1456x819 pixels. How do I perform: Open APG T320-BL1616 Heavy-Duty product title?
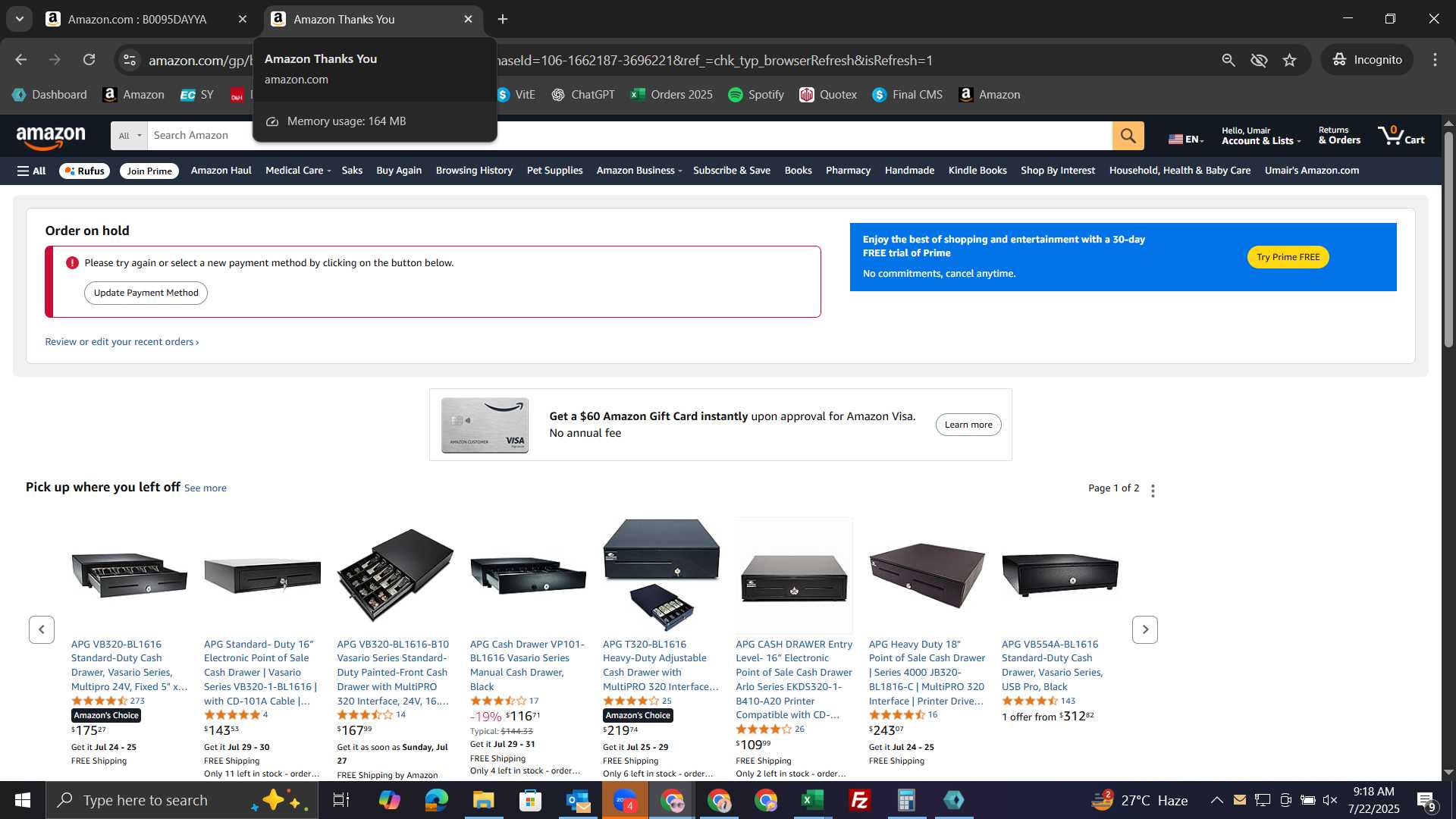tap(661, 665)
